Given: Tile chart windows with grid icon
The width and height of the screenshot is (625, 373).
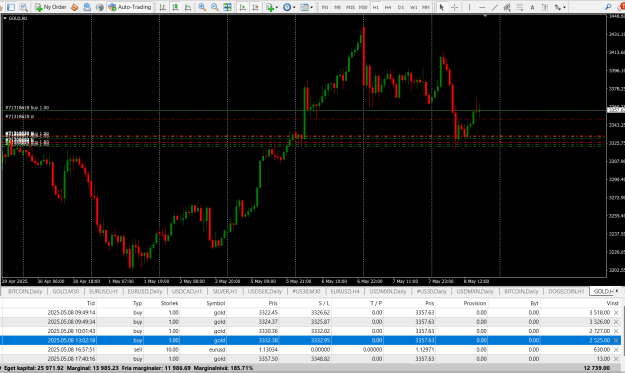Looking at the screenshot, I should pyautogui.click(x=227, y=7).
